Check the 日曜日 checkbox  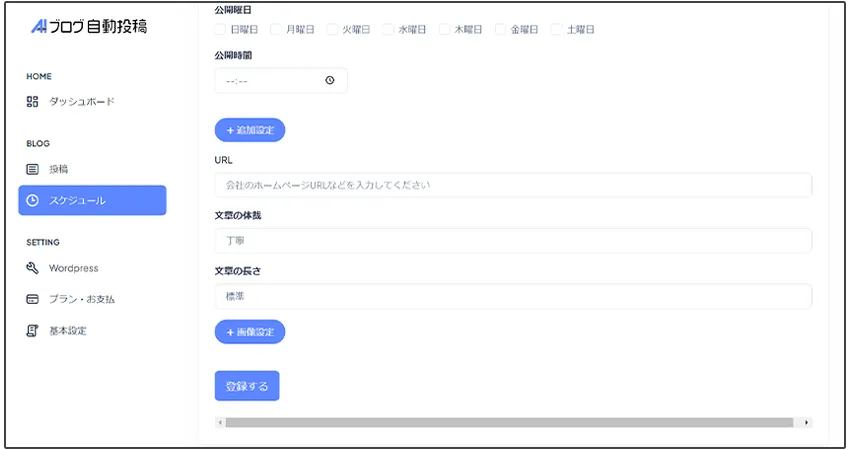point(220,30)
